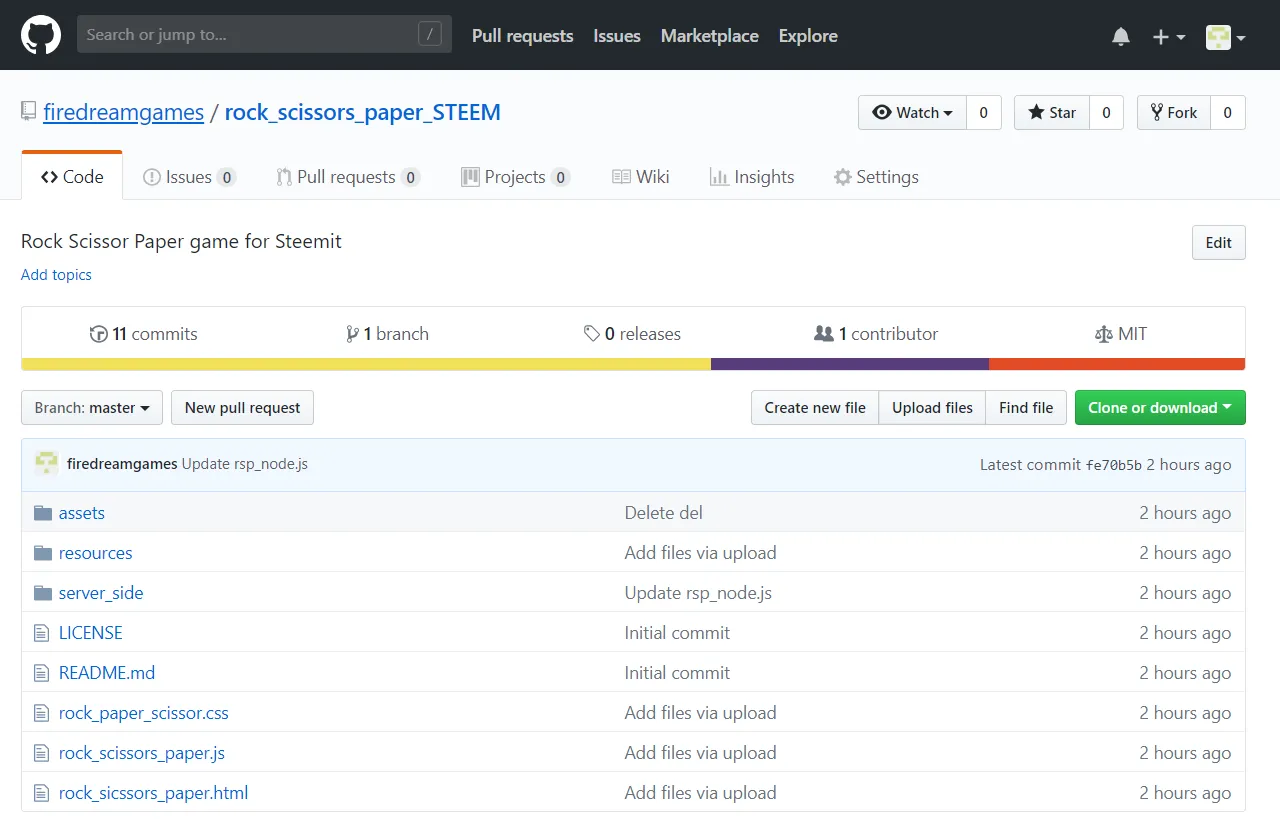Screen dimensions: 1280x819
Task: Open Update rsp_node.js message on server_side row
Action: pos(698,593)
